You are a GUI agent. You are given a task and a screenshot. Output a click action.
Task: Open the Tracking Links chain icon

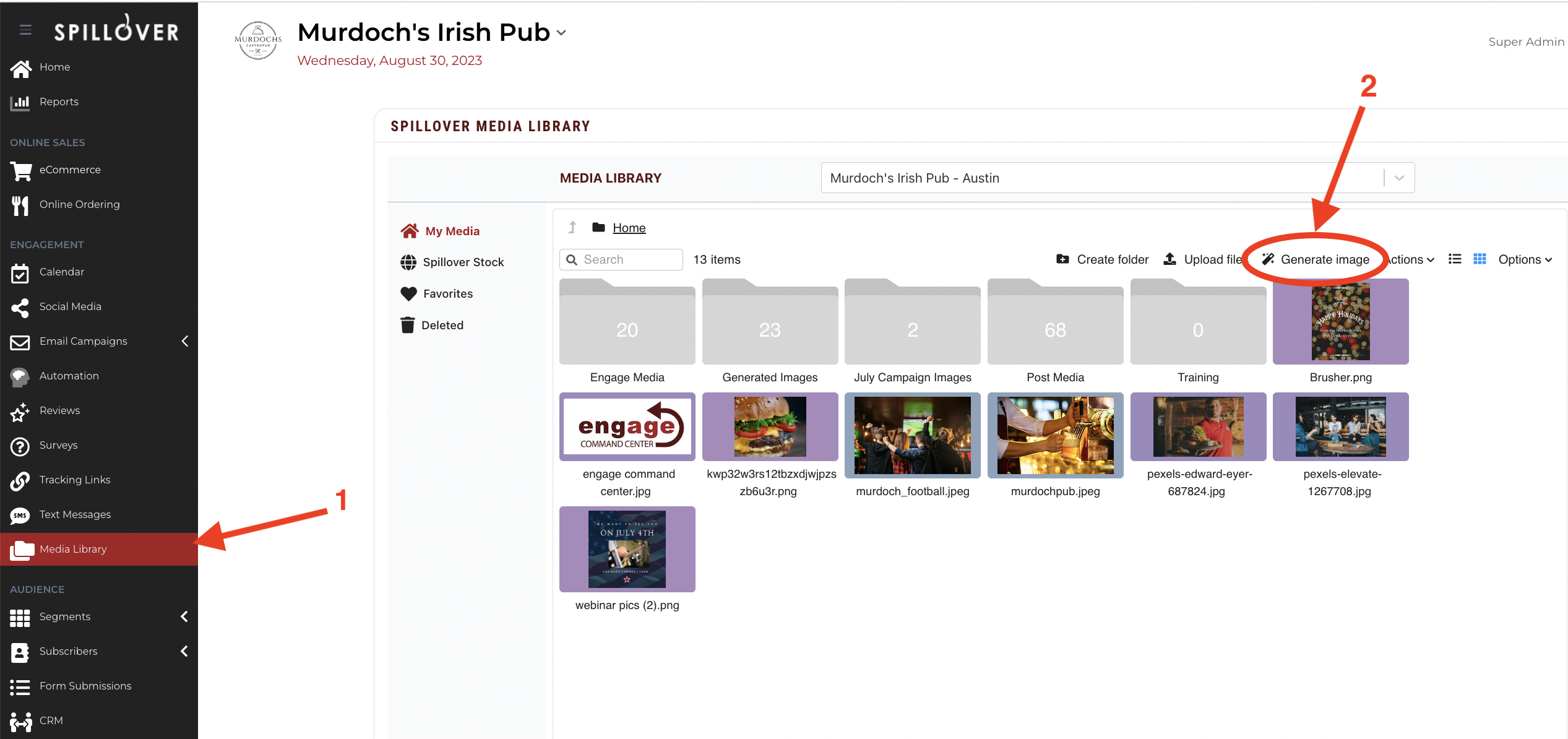pos(20,480)
